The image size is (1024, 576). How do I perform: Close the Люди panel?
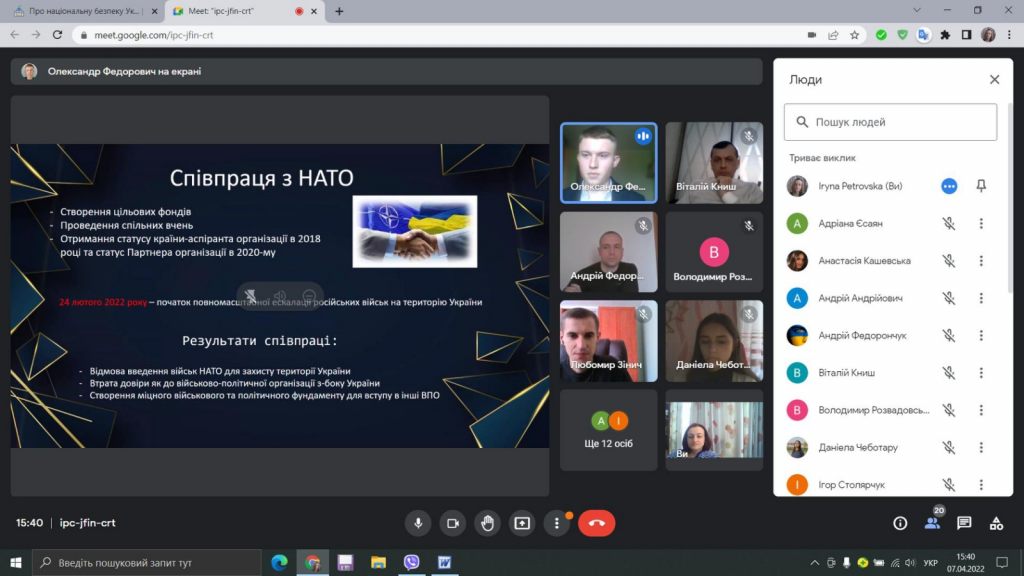pos(994,80)
